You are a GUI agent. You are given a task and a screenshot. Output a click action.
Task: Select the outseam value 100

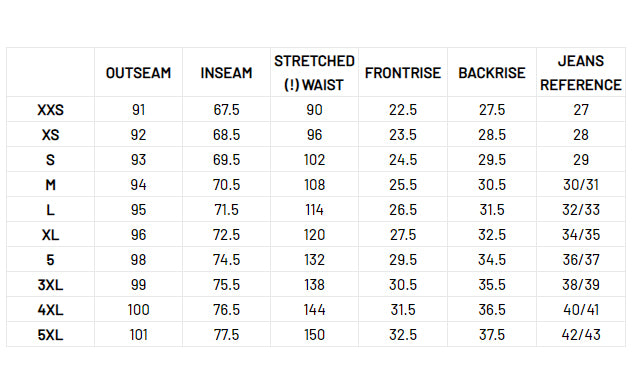[x=138, y=310]
